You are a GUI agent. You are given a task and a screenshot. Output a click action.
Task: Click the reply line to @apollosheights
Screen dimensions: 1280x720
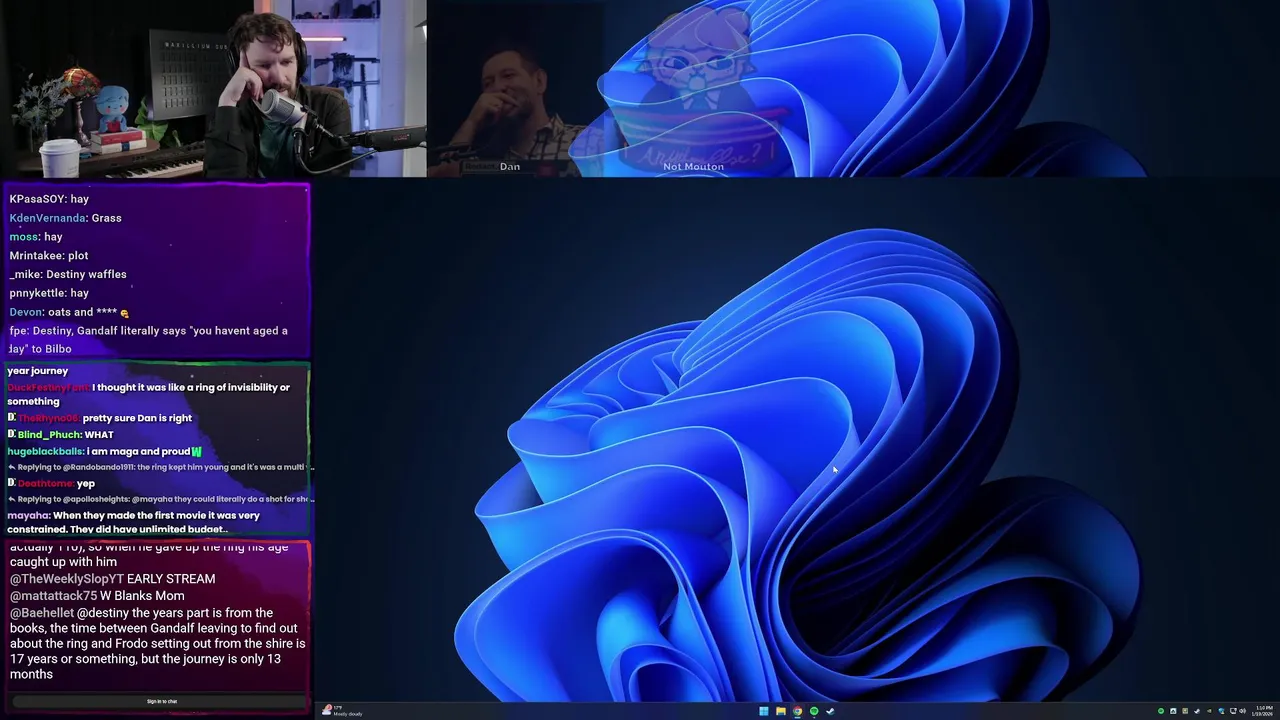[x=161, y=499]
